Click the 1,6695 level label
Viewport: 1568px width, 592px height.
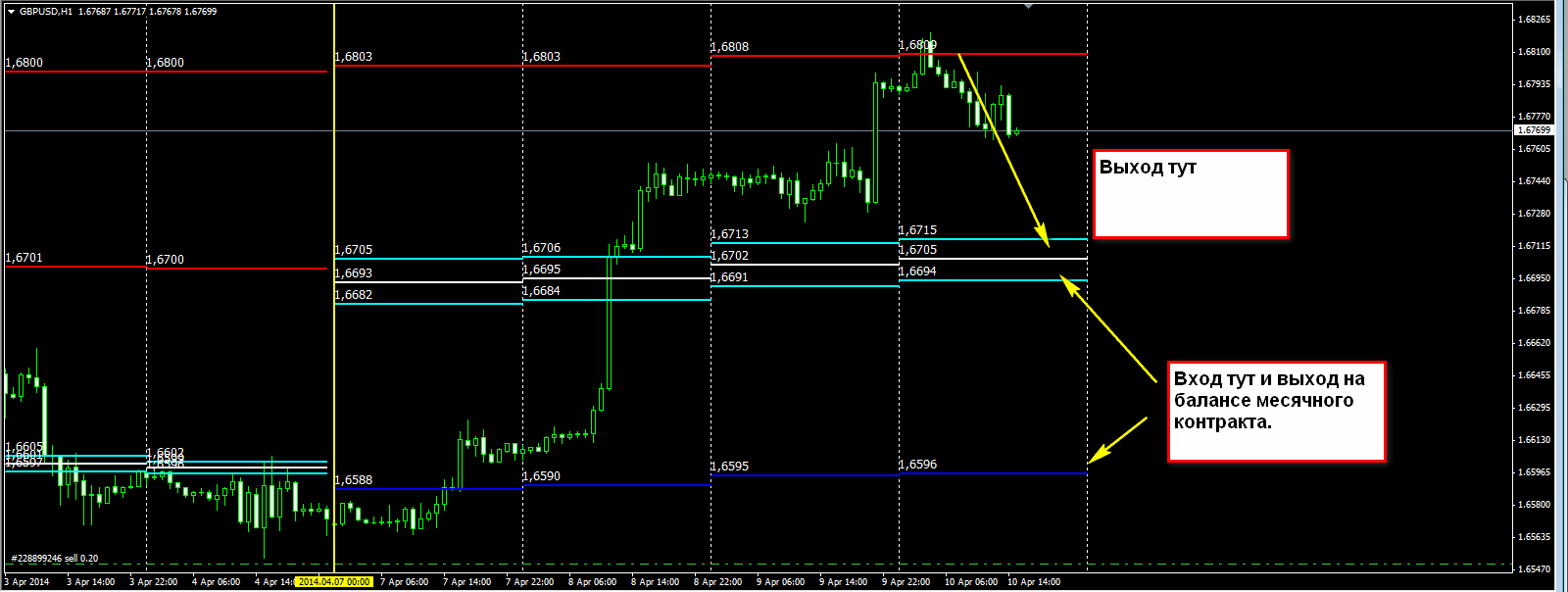pos(541,270)
